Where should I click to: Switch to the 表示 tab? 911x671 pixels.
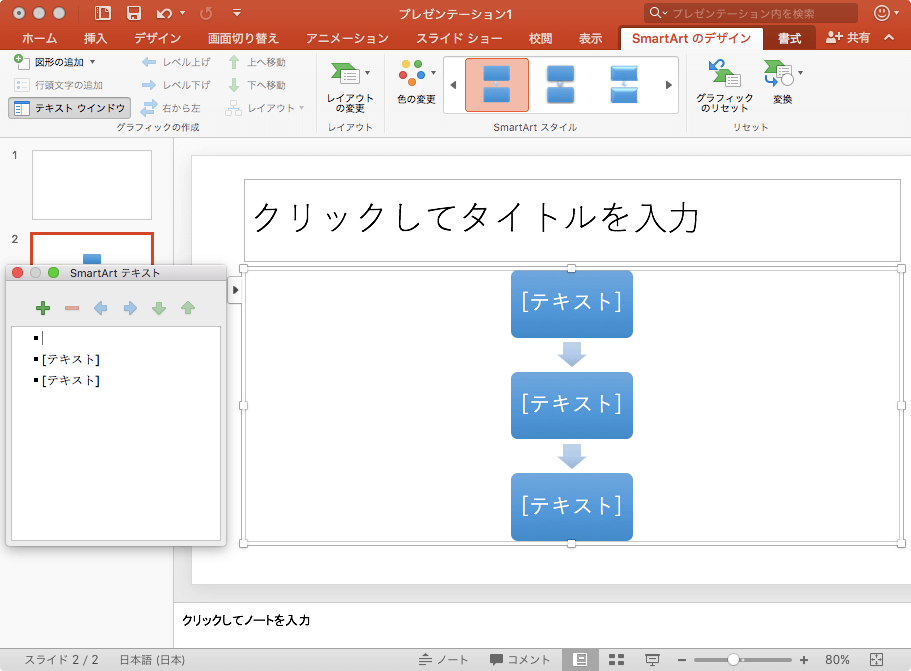click(x=590, y=38)
